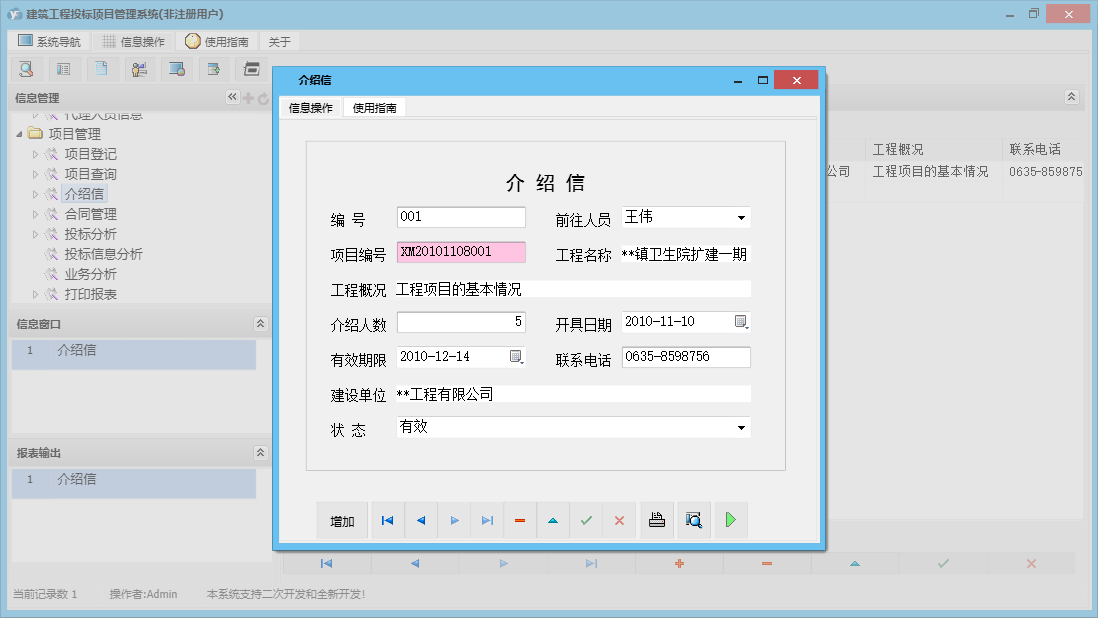Screen dimensions: 1098x618
Task: Open the 开具日期 date picker
Action: pos(741,322)
